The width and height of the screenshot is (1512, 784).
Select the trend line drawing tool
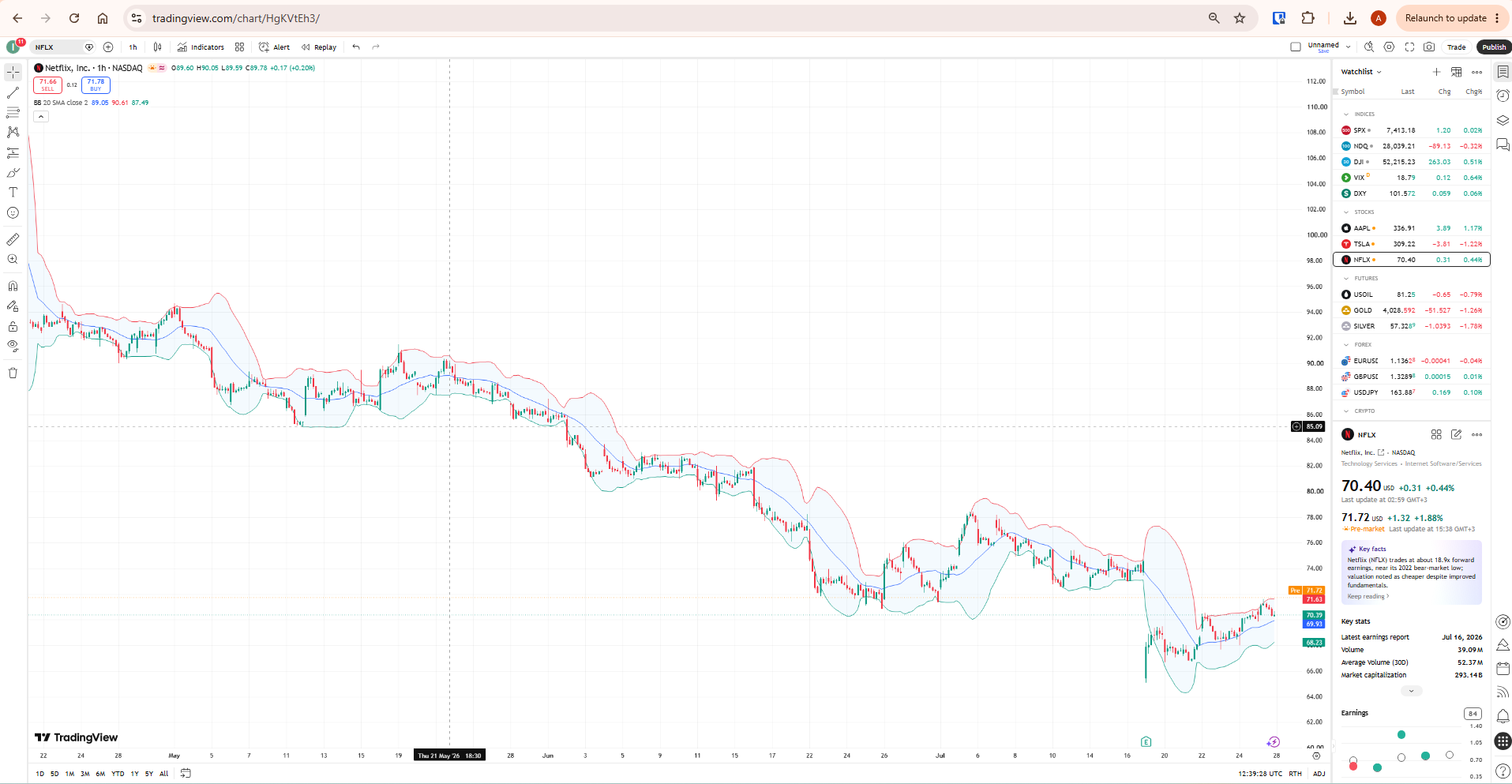pyautogui.click(x=13, y=93)
